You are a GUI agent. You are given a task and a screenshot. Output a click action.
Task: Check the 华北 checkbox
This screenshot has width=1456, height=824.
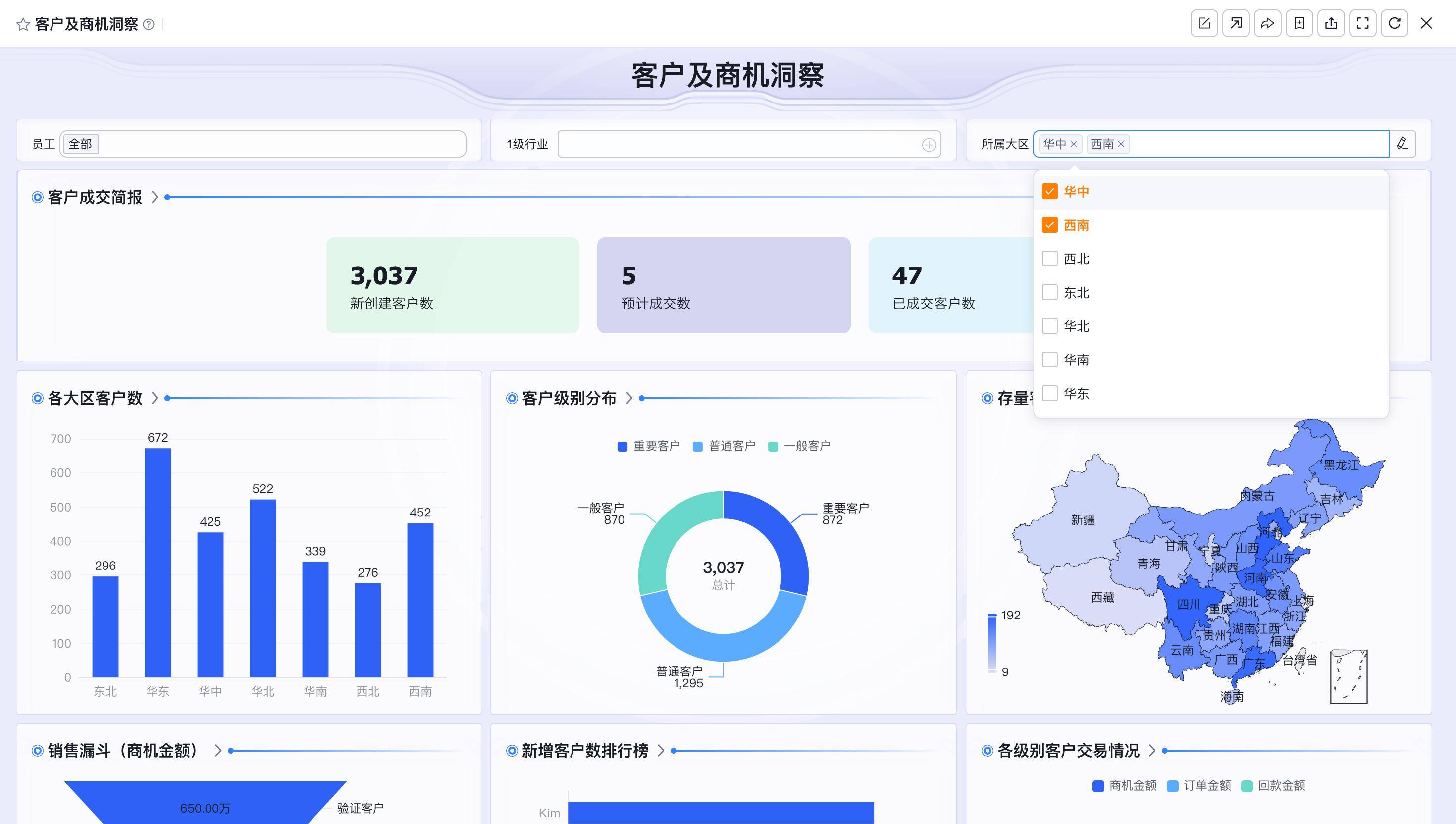(1050, 326)
